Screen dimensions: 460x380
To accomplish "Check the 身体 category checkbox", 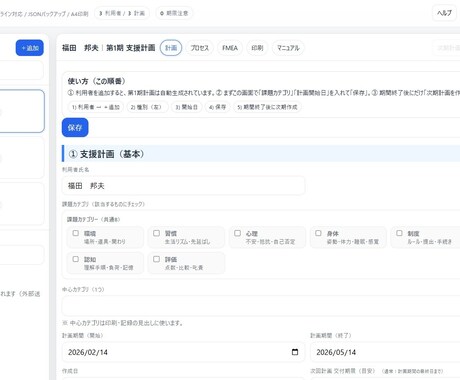I will coord(318,233).
